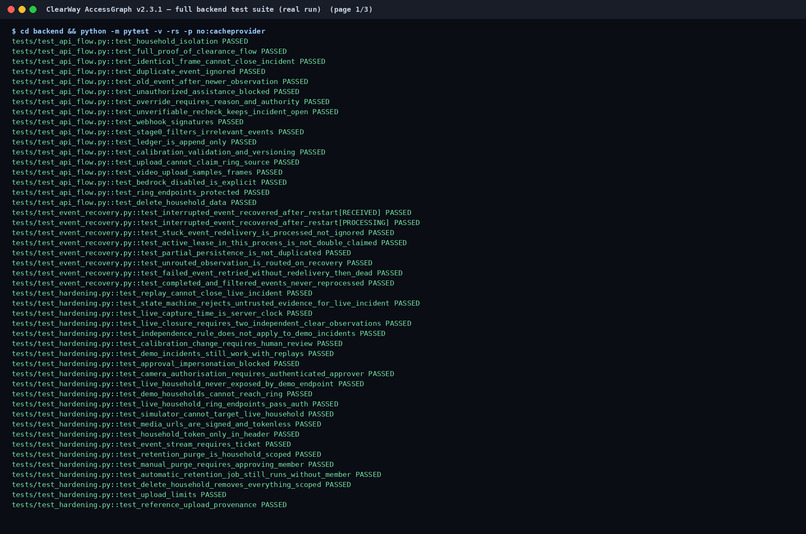Click the test_stage0_filters_irrelevant_events line

pos(158,132)
